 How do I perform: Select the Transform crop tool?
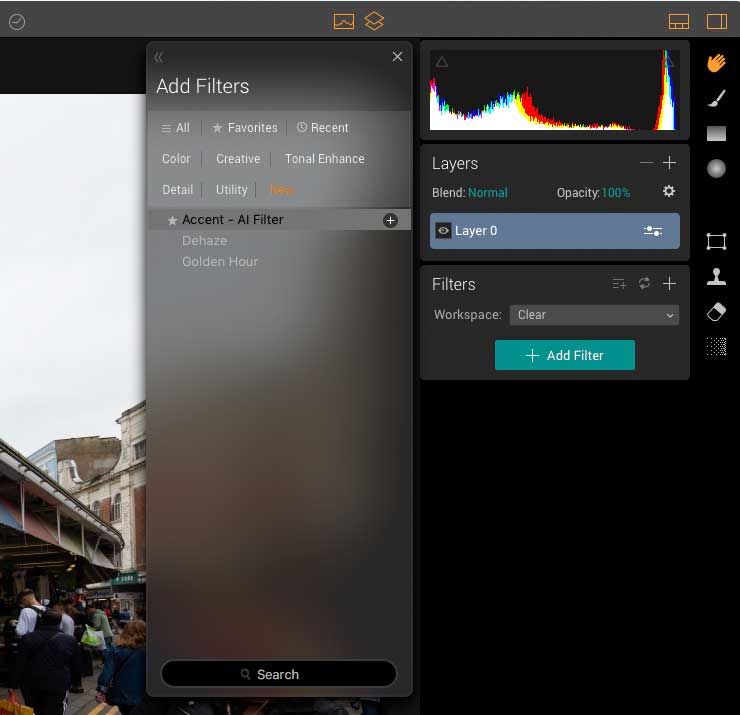pos(716,242)
